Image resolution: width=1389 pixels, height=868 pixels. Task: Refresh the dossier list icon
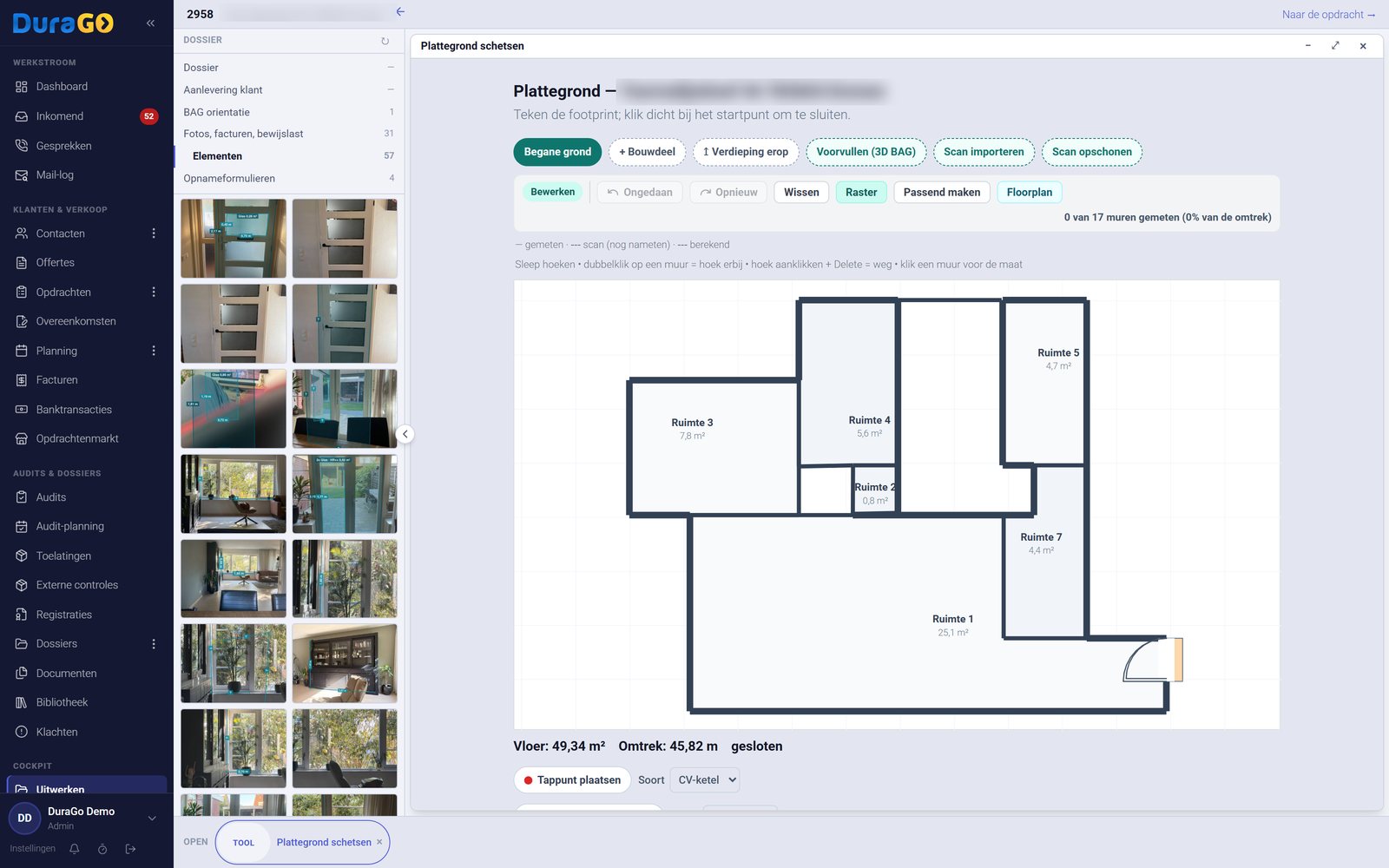[x=385, y=41]
